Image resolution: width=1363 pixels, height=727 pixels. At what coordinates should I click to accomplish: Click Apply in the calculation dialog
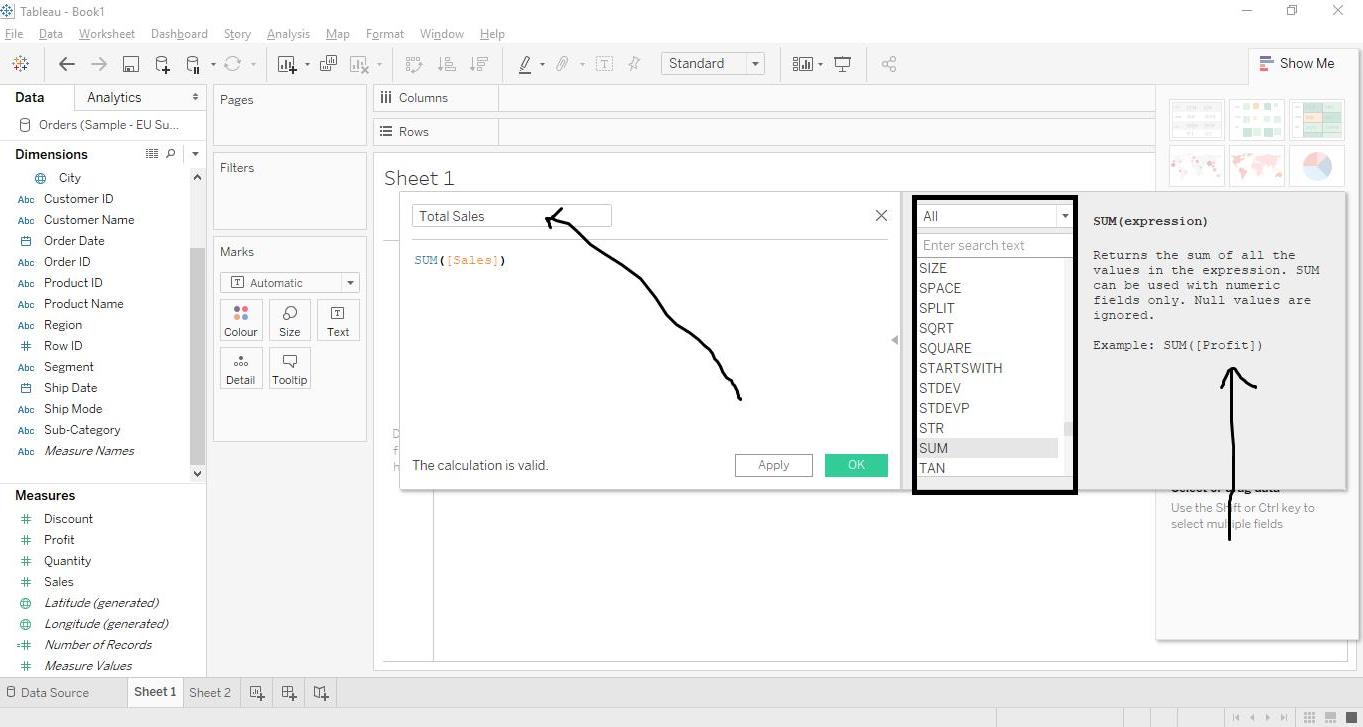(773, 465)
